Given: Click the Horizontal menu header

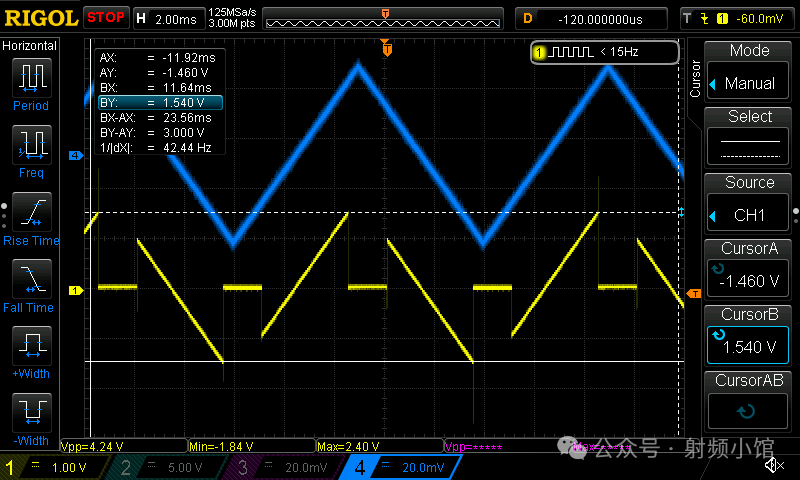Looking at the screenshot, I should point(30,46).
